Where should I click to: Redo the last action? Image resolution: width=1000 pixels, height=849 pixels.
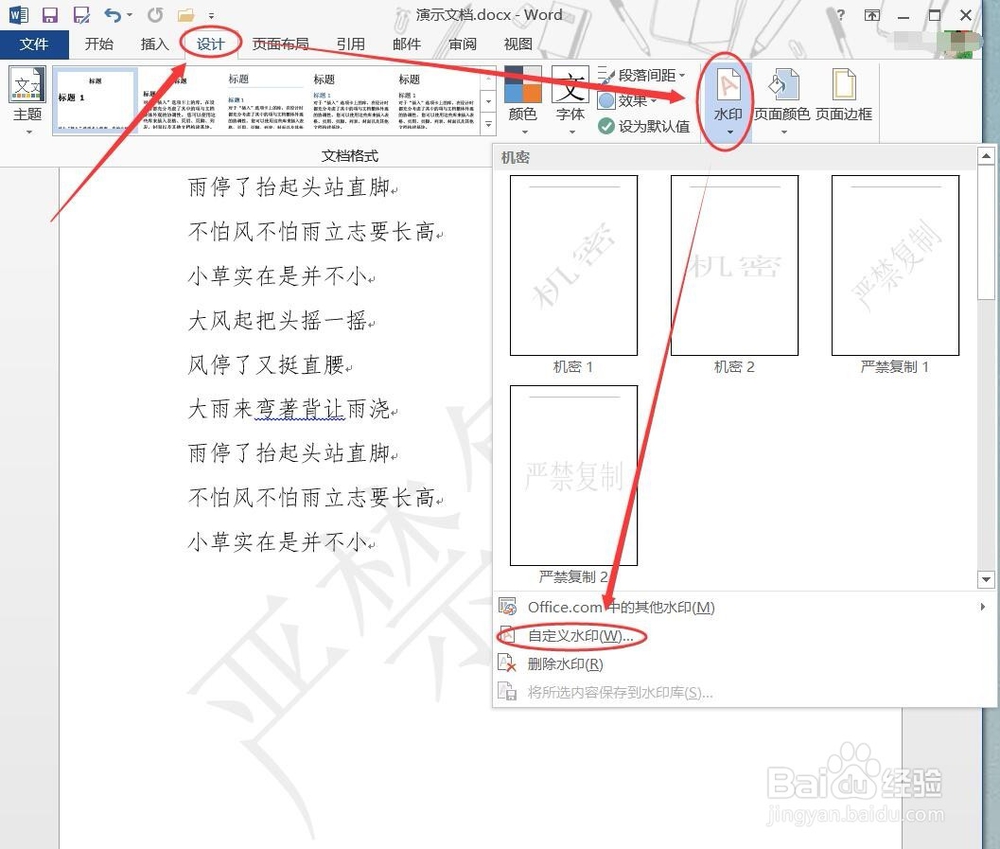[155, 15]
